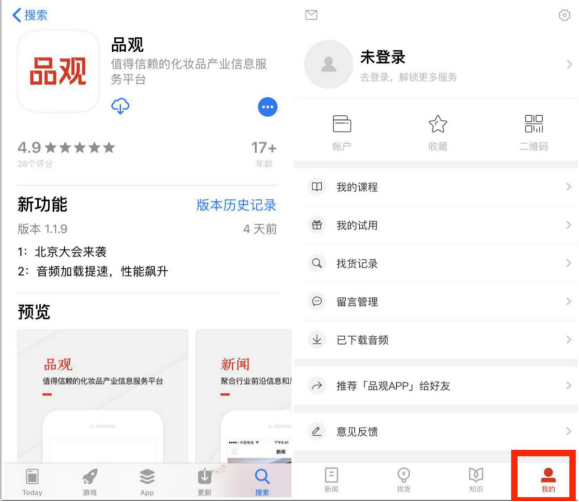Tap the 品观 app icon
This screenshot has width=579, height=502.
coord(58,71)
